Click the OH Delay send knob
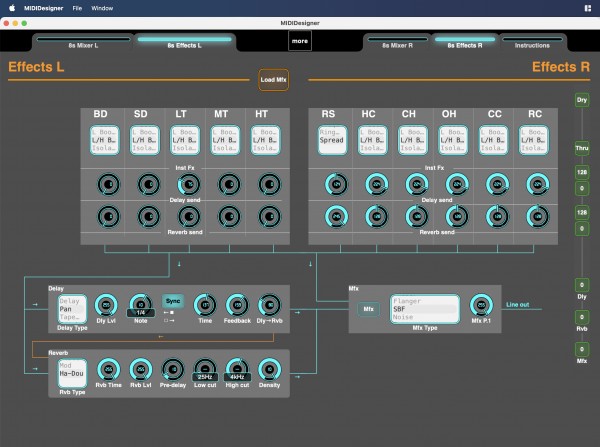 457,184
